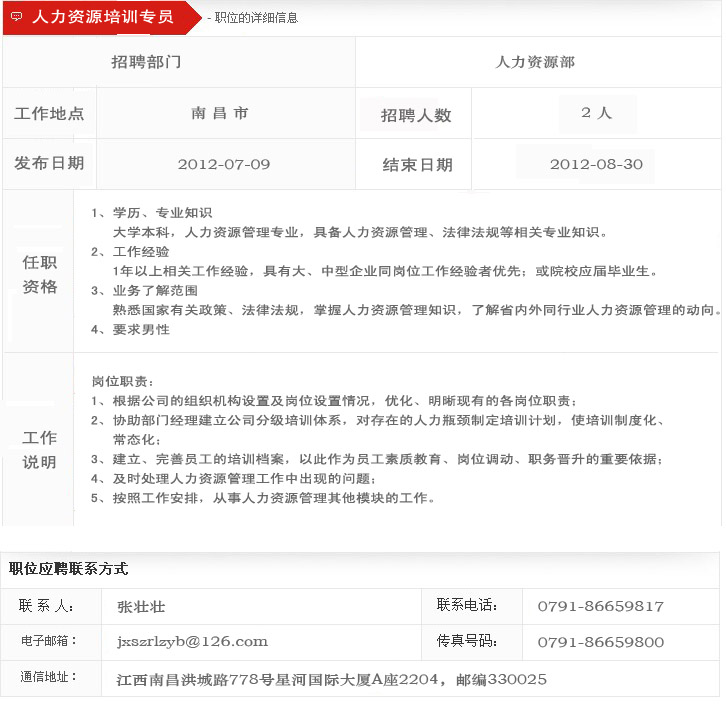Select the 人力资源培训专员 title tab
Image resolution: width=726 pixels, height=704 pixels.
102,18
